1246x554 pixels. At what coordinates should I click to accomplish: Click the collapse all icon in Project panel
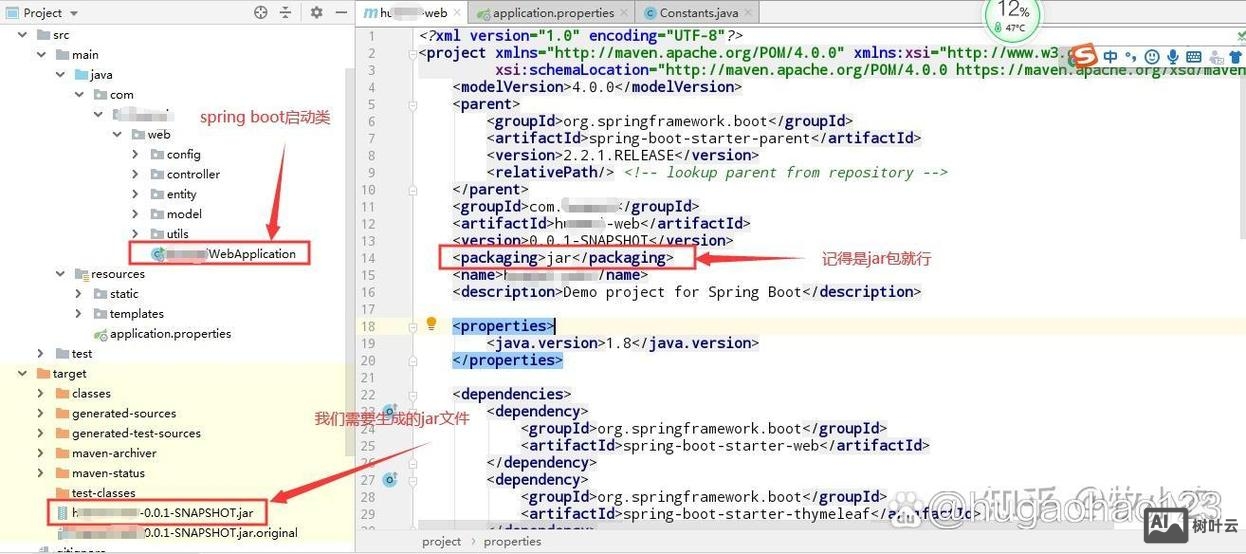point(286,13)
